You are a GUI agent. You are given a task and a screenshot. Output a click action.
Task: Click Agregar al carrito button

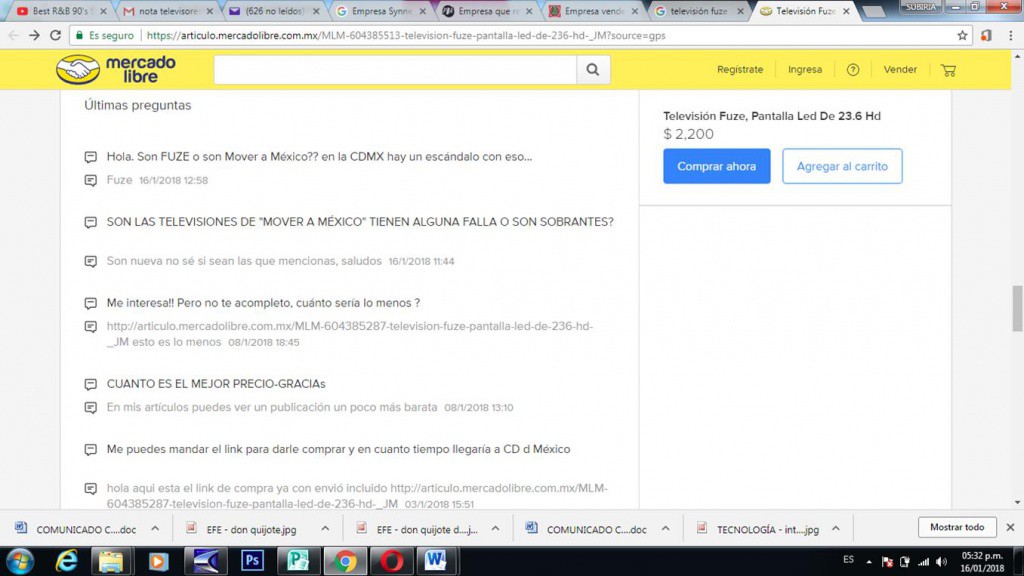(842, 166)
